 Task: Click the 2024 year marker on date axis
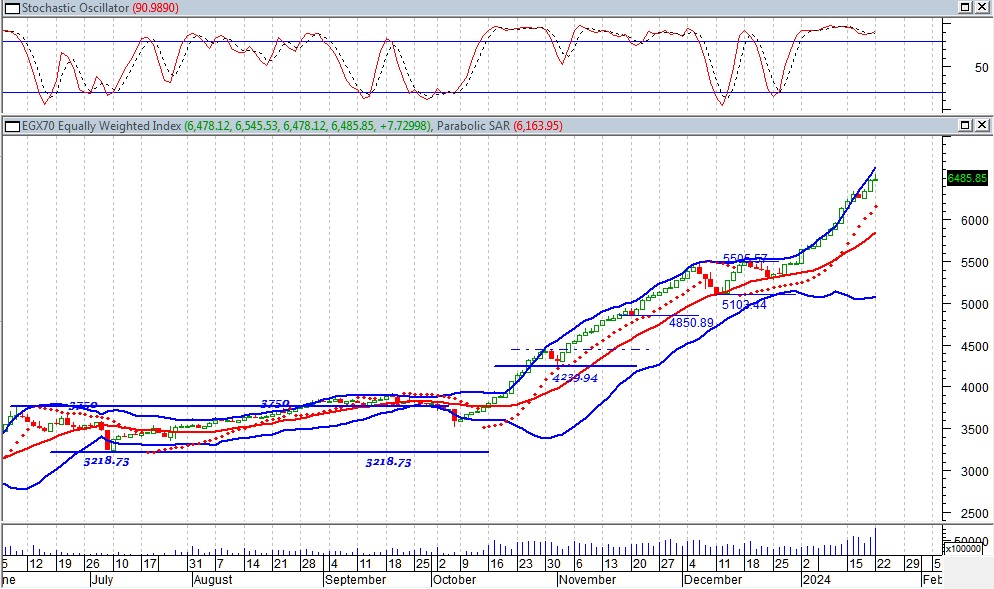[x=817, y=579]
